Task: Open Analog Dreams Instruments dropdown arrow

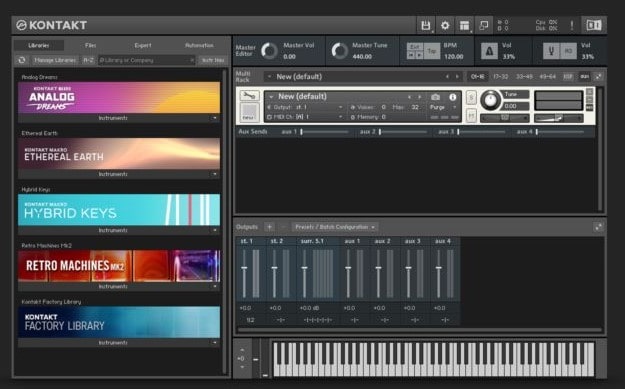Action: coord(214,118)
